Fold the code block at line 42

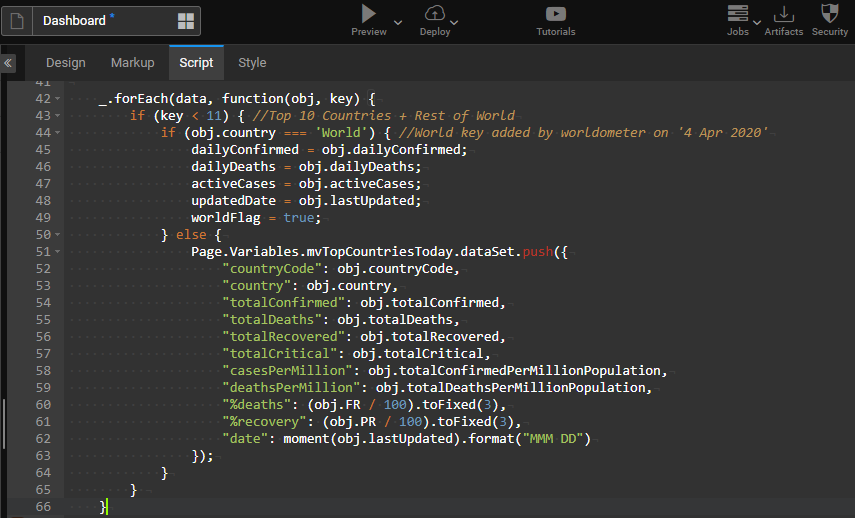59,99
